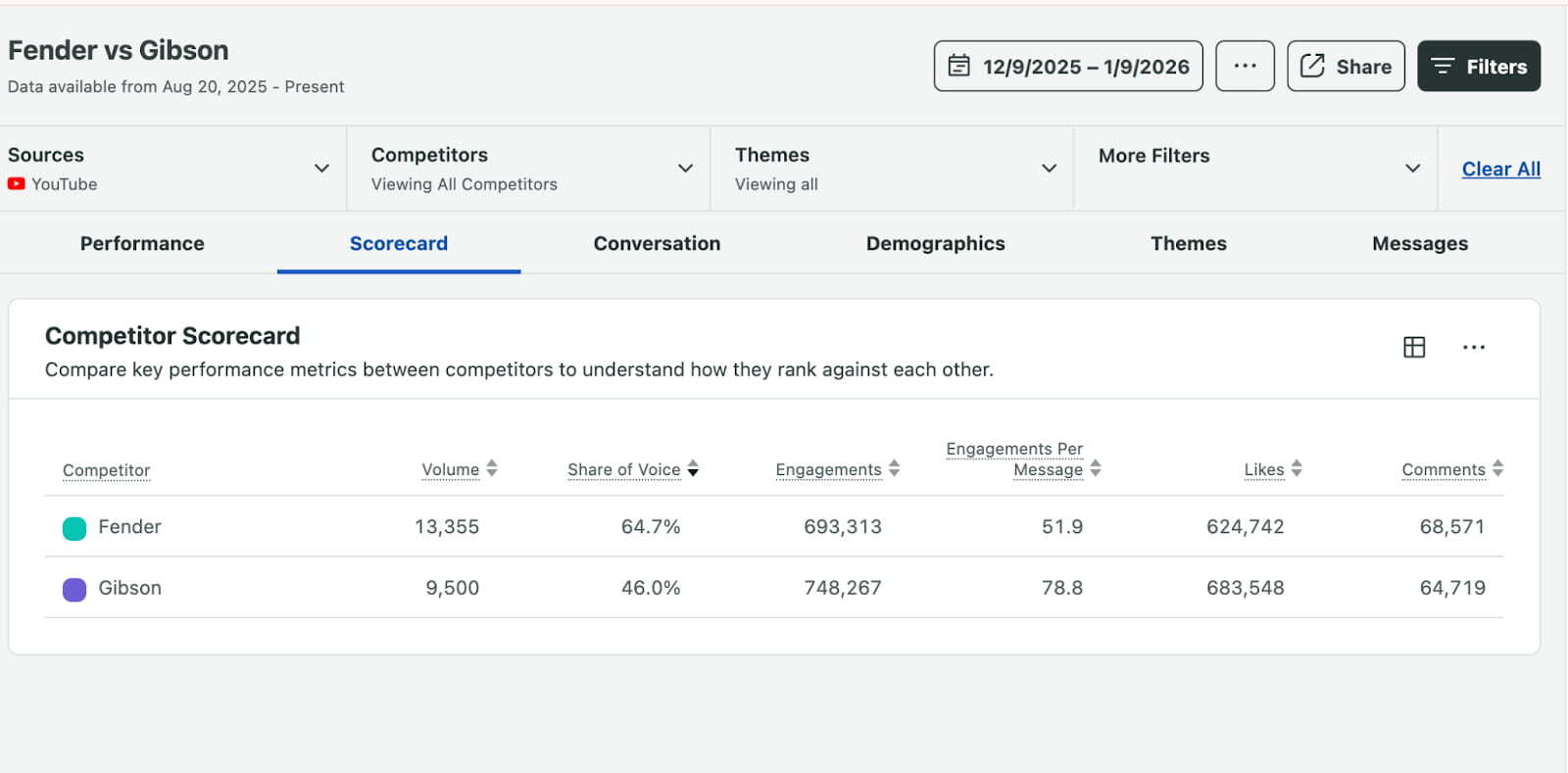Select the Fender competitor name
This screenshot has height=773, width=1568.
(129, 526)
